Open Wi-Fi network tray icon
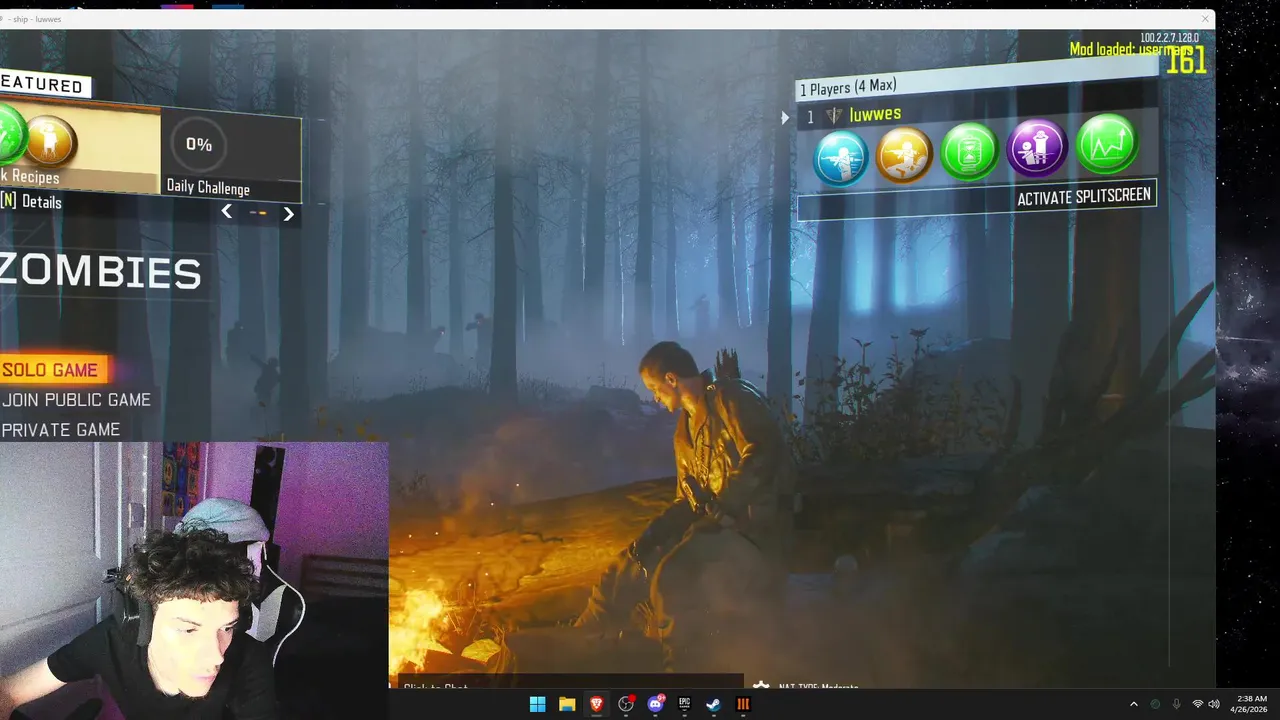 (1198, 704)
